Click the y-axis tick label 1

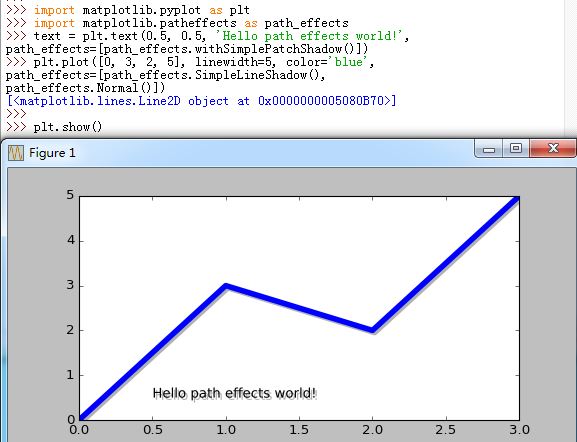(x=70, y=375)
